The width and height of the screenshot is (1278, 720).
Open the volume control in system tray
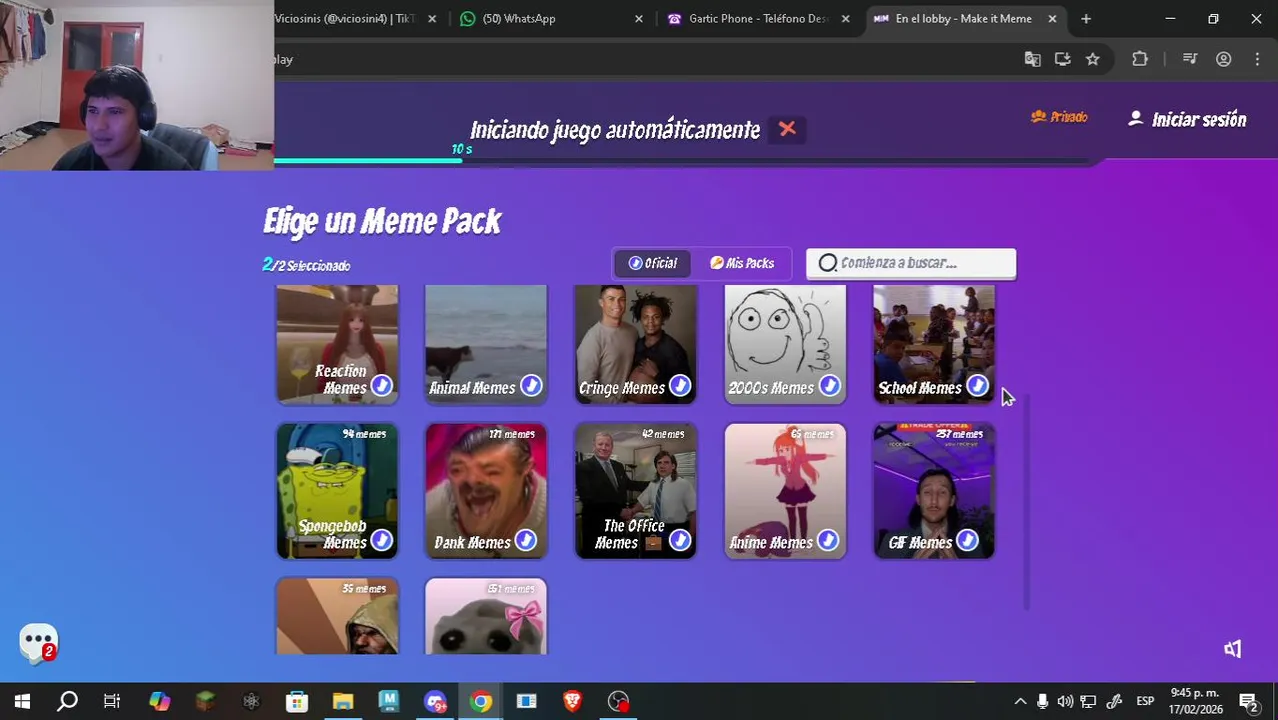coord(1065,701)
